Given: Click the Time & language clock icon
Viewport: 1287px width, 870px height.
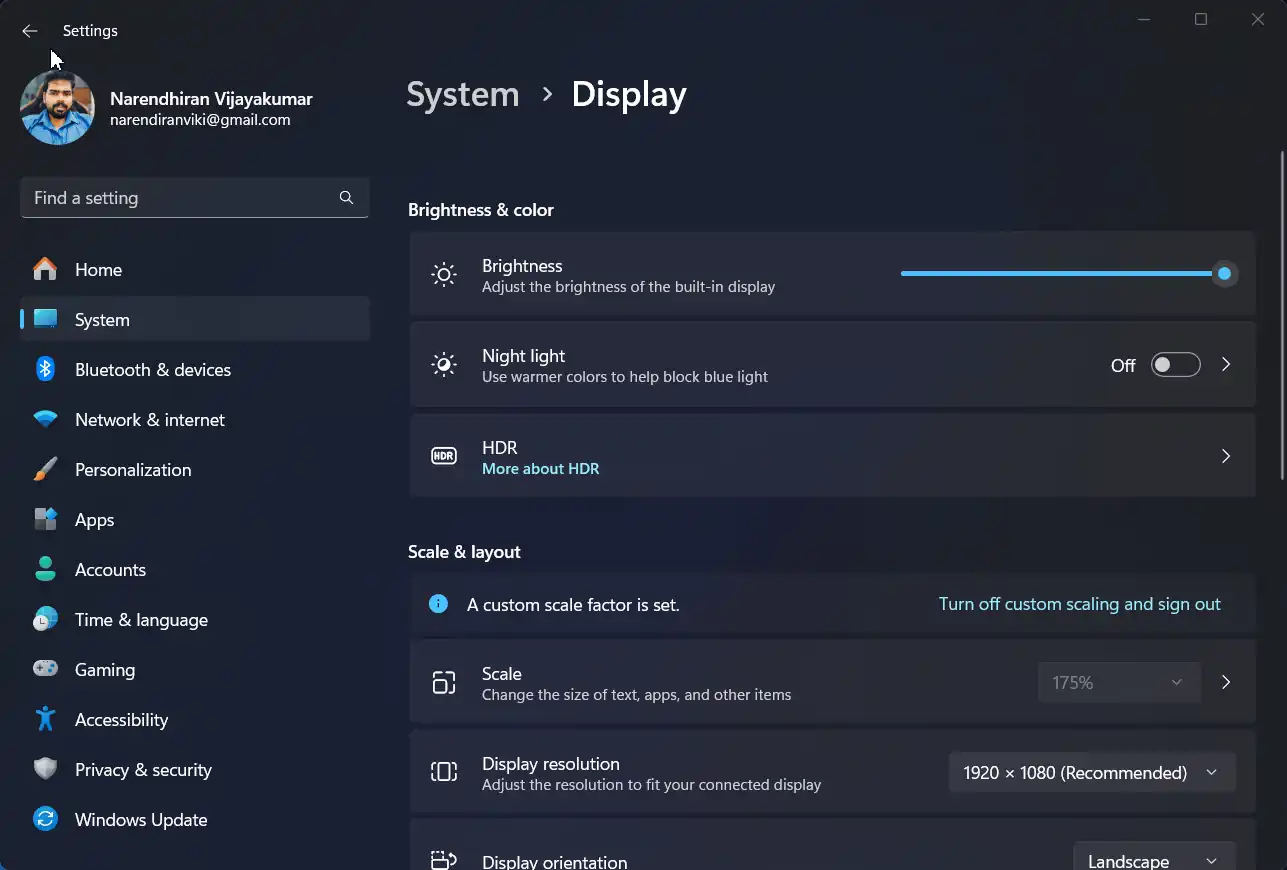Looking at the screenshot, I should (45, 619).
